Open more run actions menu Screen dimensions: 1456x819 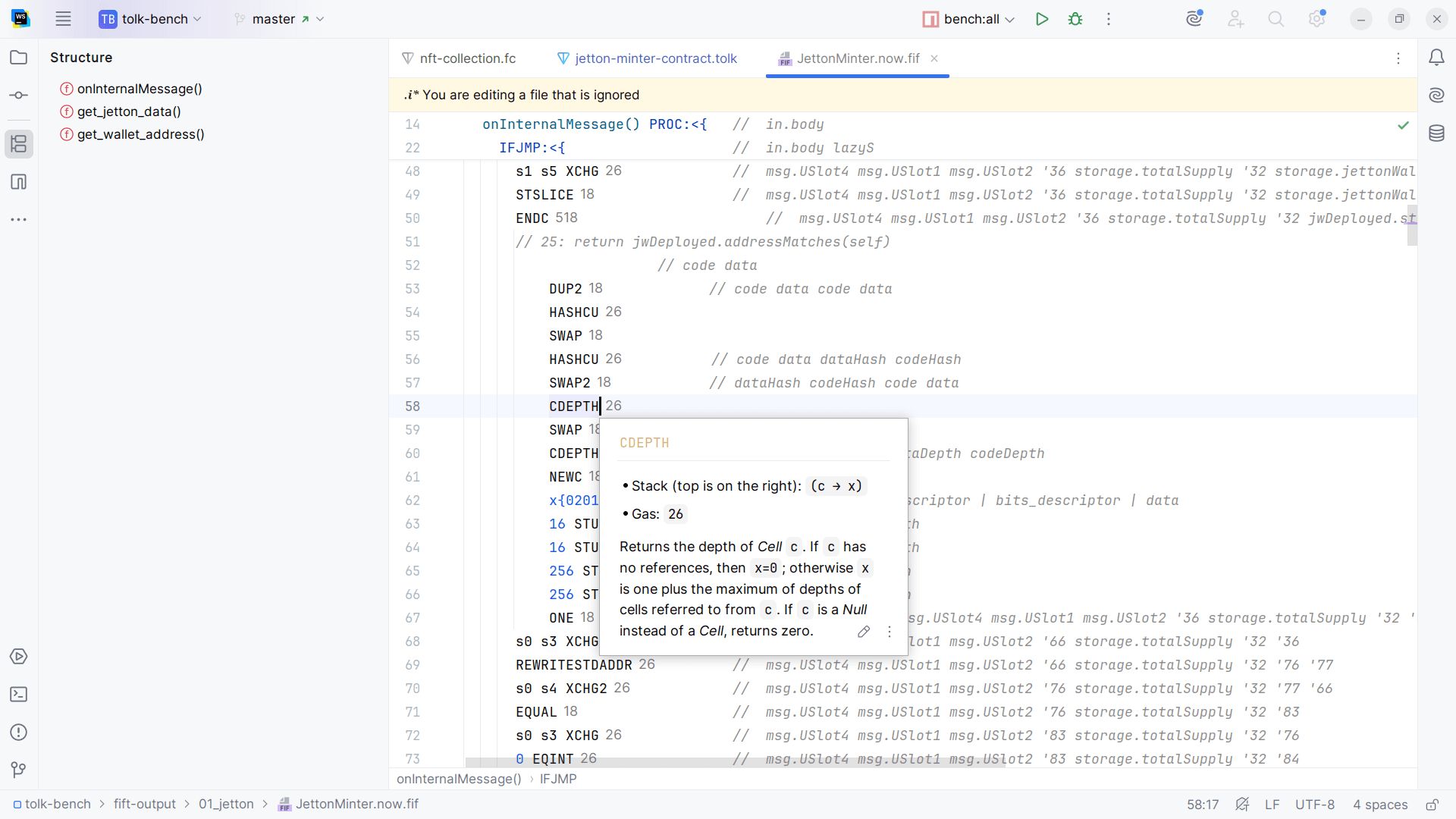[1109, 19]
